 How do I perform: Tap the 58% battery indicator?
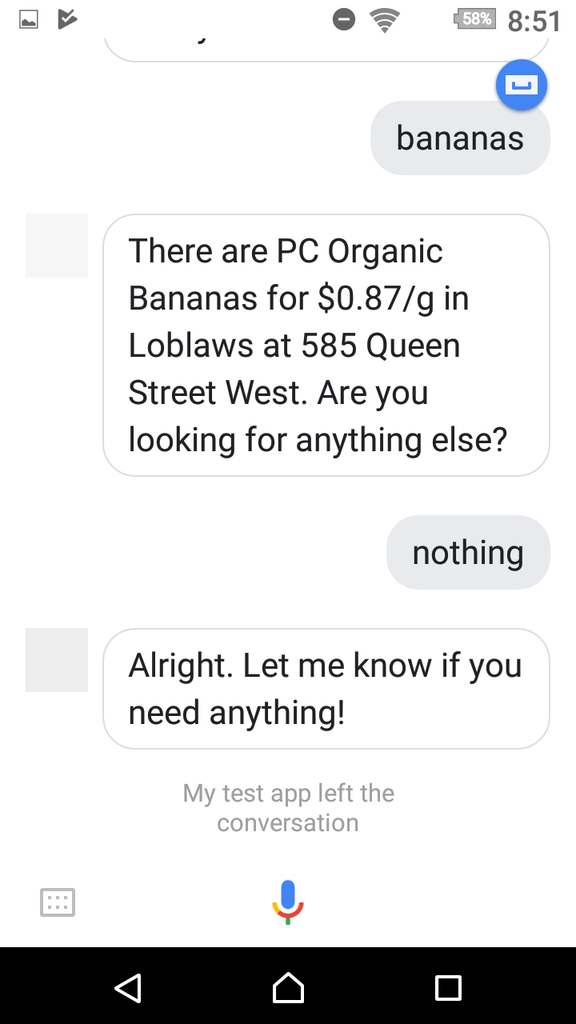(x=475, y=19)
